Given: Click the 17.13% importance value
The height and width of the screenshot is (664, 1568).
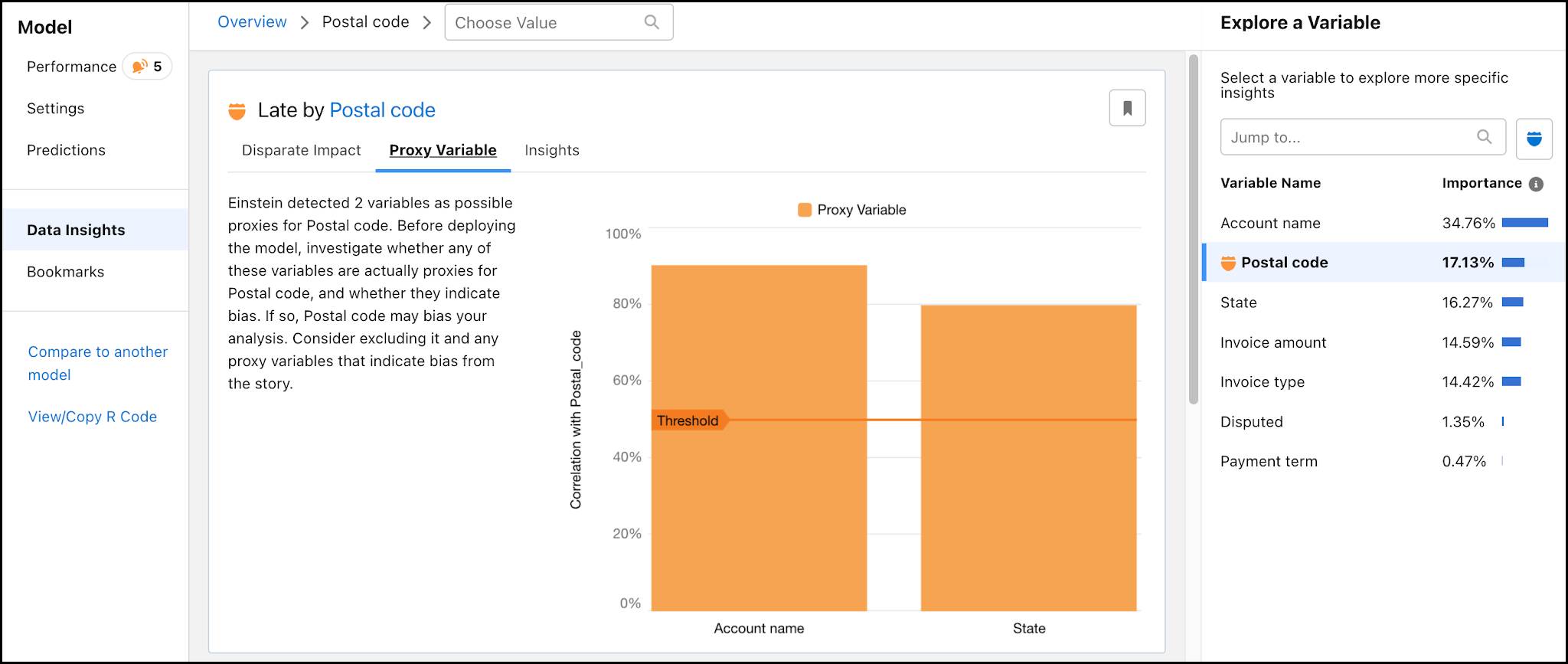Looking at the screenshot, I should coord(1468,263).
